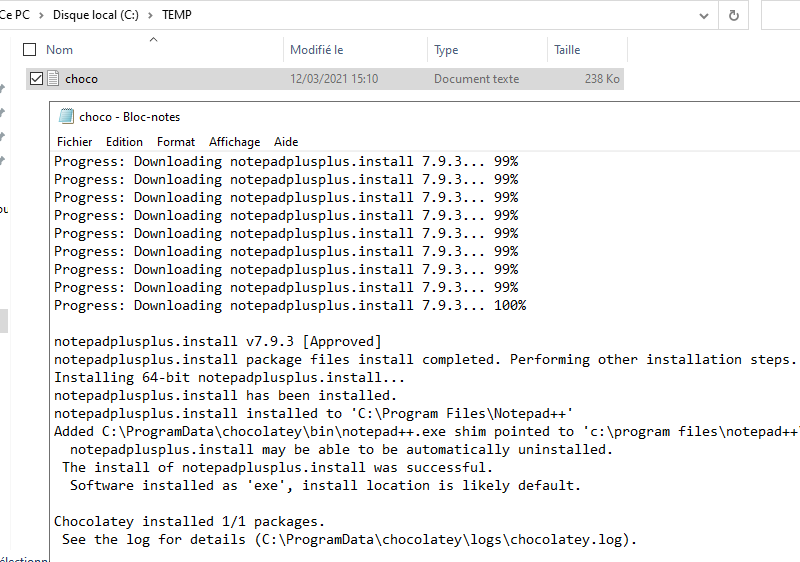Click the search field beside refresh
This screenshot has width=800, height=562.
pos(780,15)
